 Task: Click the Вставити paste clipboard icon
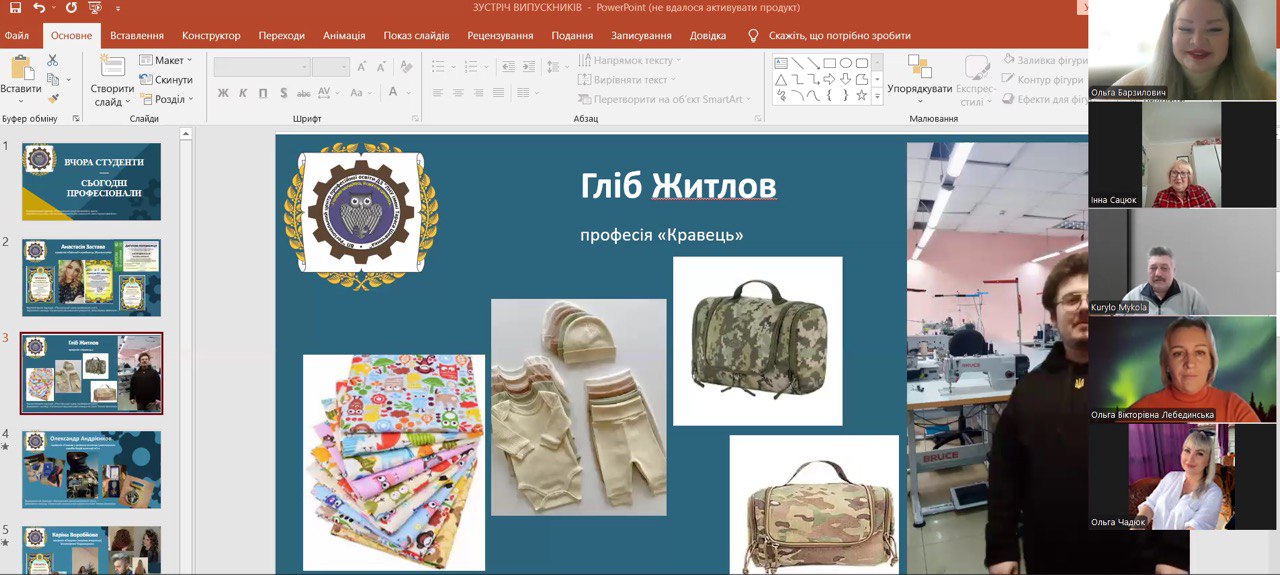(21, 66)
